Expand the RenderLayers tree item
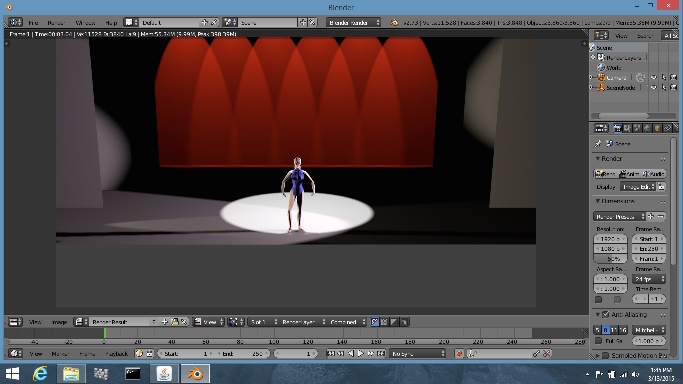Viewport: 683px width, 384px height. click(593, 57)
